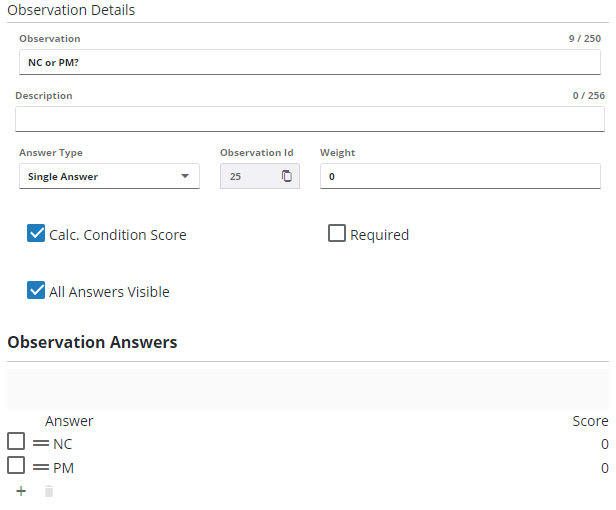Screen dimensions: 616x510
Task: Toggle the Calc. Condition Score checkbox
Action: (x=36, y=234)
